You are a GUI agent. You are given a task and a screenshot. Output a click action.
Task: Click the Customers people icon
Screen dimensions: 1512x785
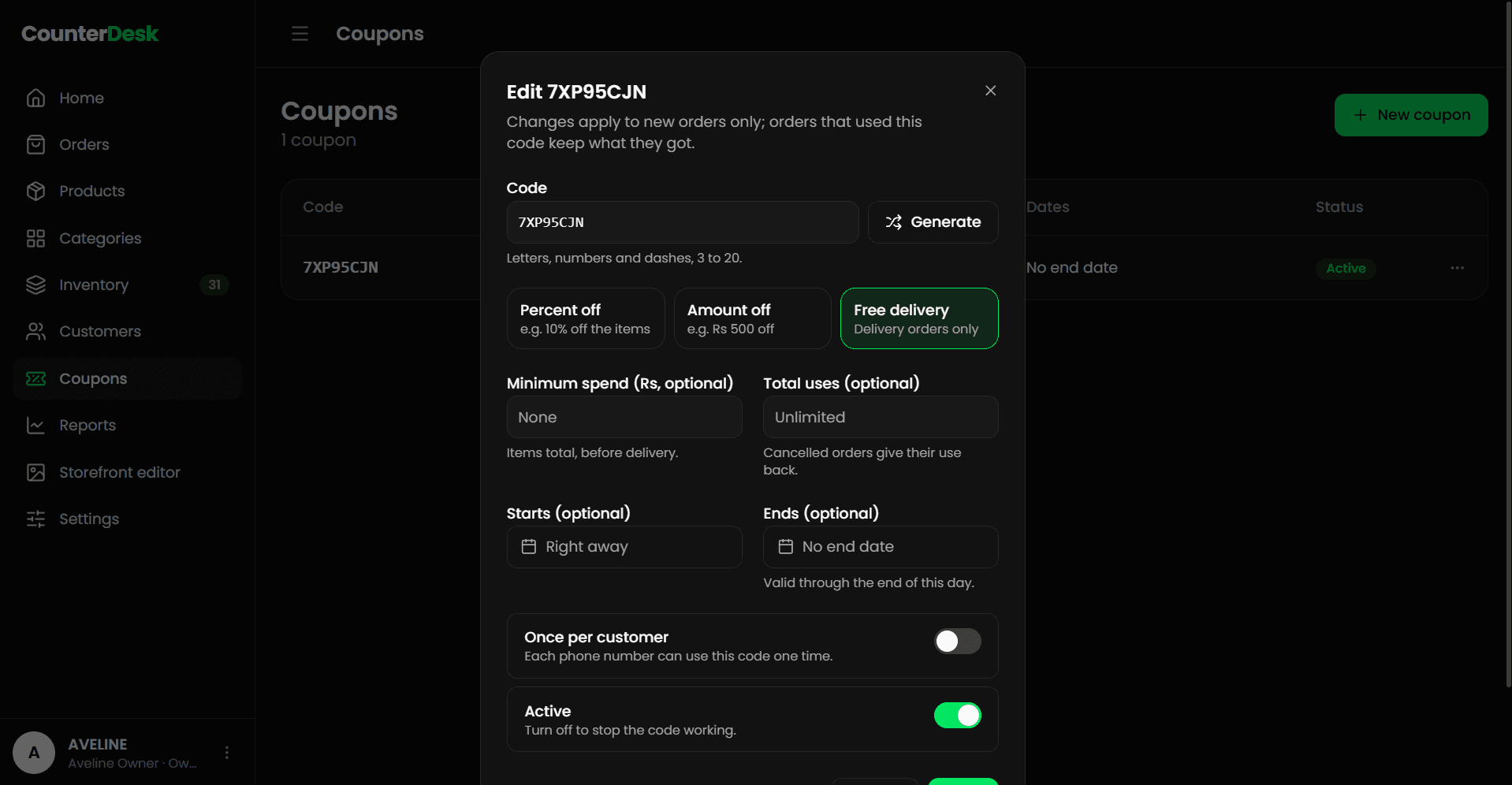tap(35, 331)
